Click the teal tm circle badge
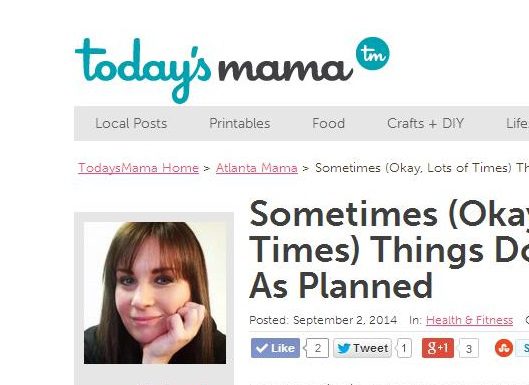The height and width of the screenshot is (385, 529). pyautogui.click(x=372, y=54)
